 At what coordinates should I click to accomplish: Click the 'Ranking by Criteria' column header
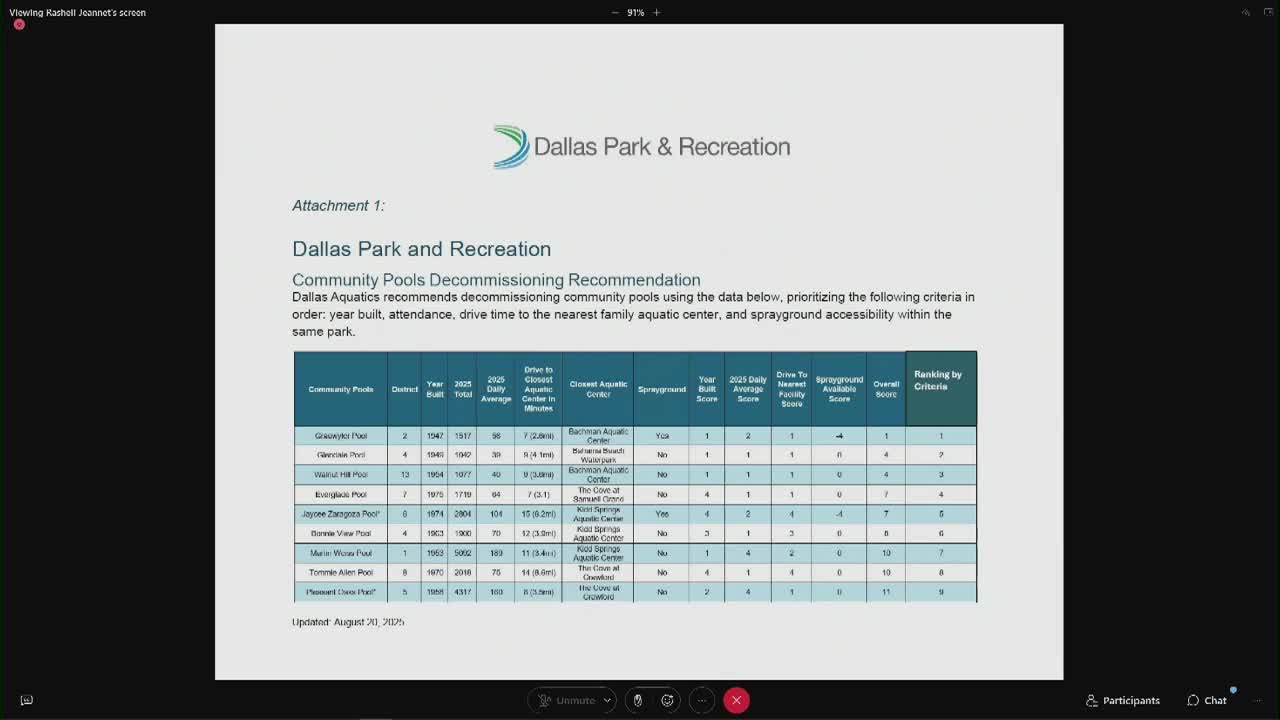point(940,389)
